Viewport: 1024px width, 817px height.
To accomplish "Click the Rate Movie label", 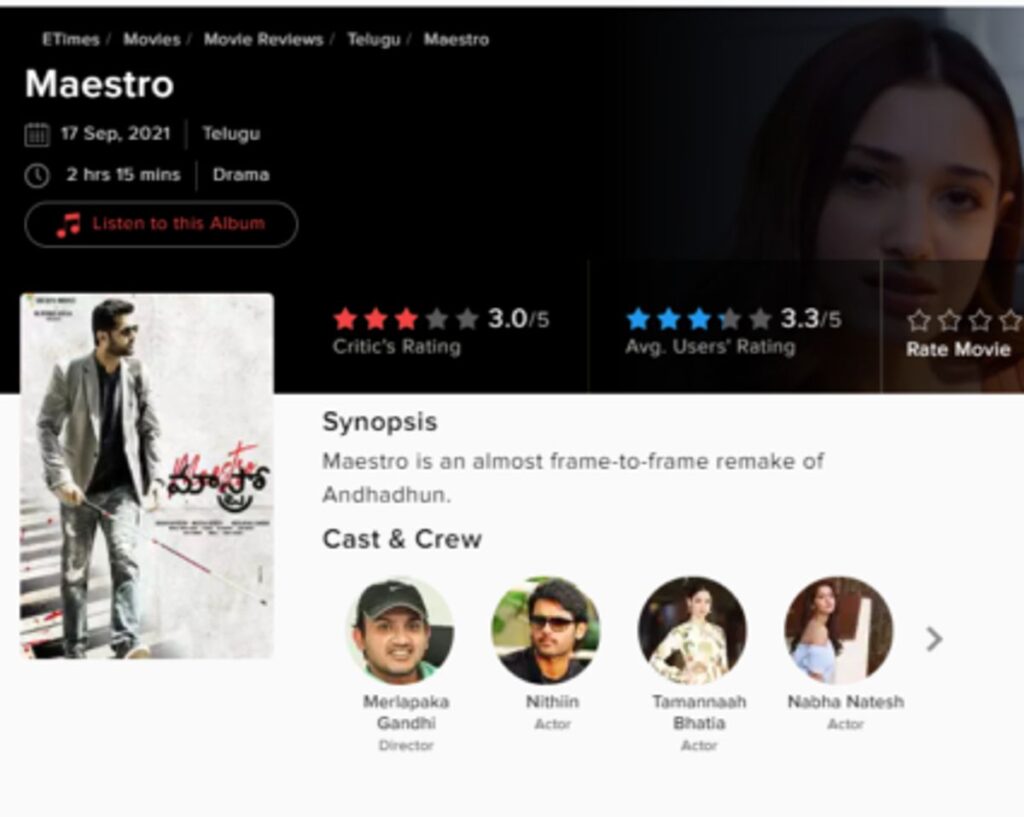I will point(958,350).
